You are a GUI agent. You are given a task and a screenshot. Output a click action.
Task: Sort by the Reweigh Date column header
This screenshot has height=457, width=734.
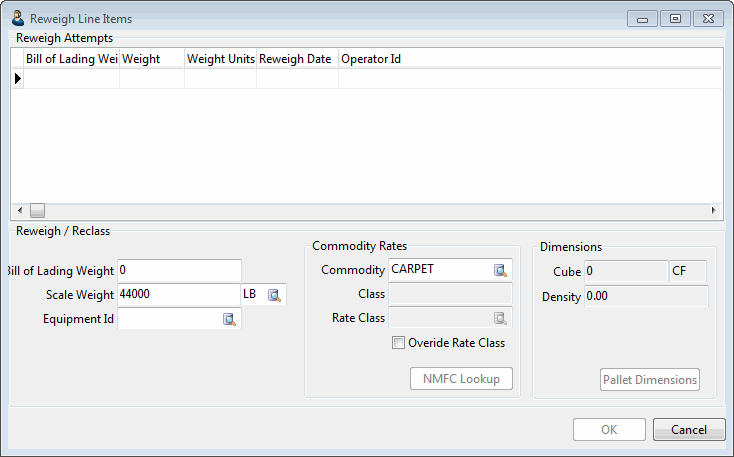click(296, 59)
